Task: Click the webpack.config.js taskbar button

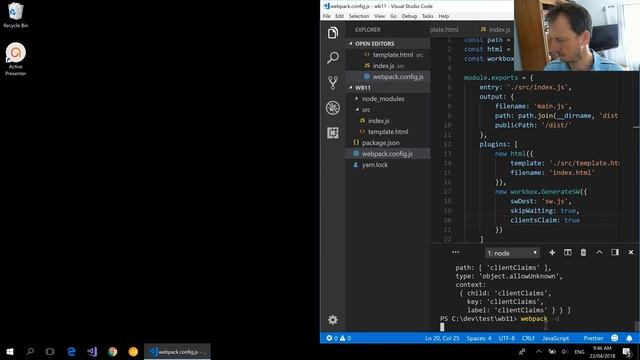Action: point(177,351)
